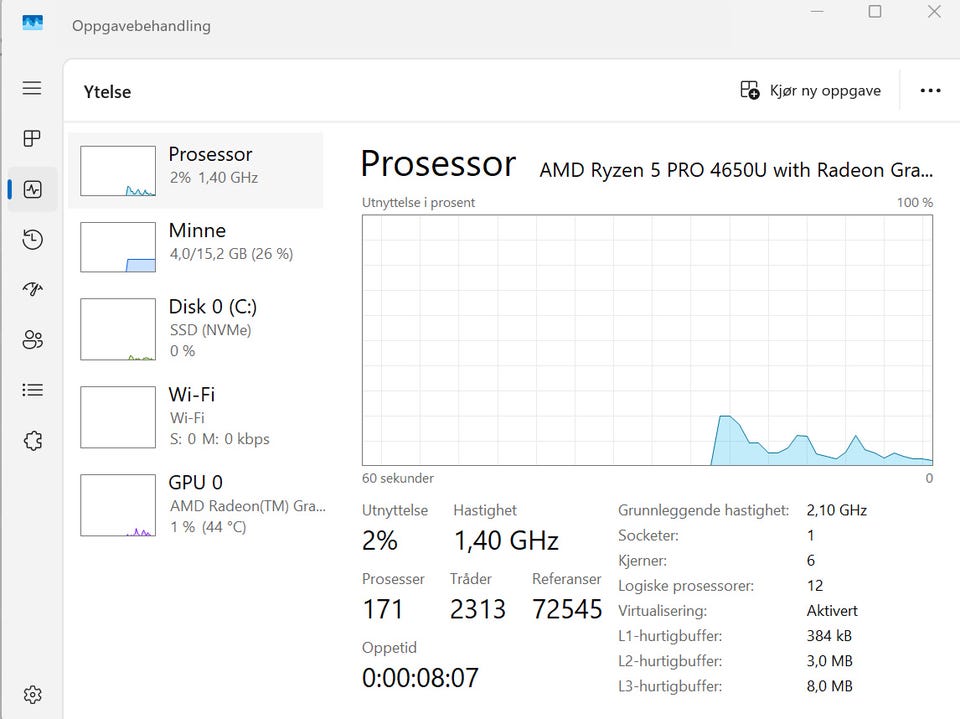Image resolution: width=960 pixels, height=719 pixels.
Task: Select the GPU 0 performance item
Action: (x=196, y=505)
